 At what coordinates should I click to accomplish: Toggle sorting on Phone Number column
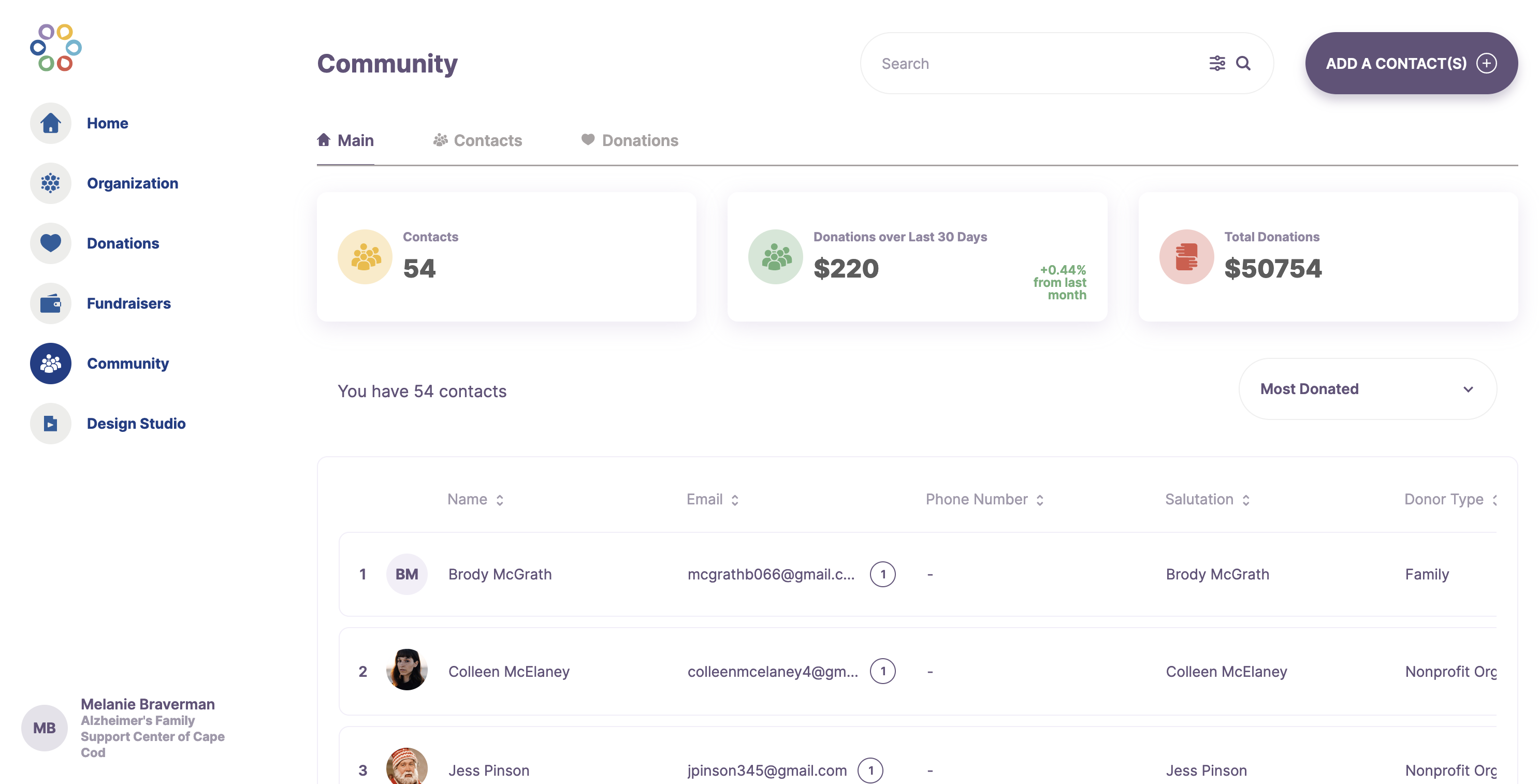(x=1039, y=500)
